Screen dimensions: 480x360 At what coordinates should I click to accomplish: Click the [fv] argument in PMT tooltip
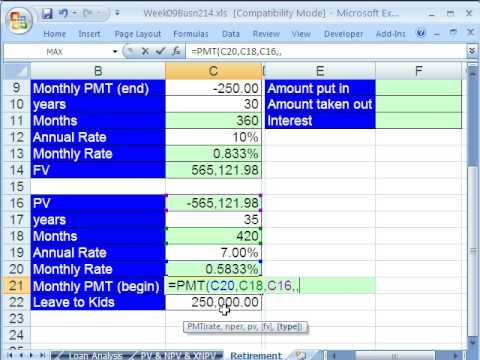(x=267, y=327)
